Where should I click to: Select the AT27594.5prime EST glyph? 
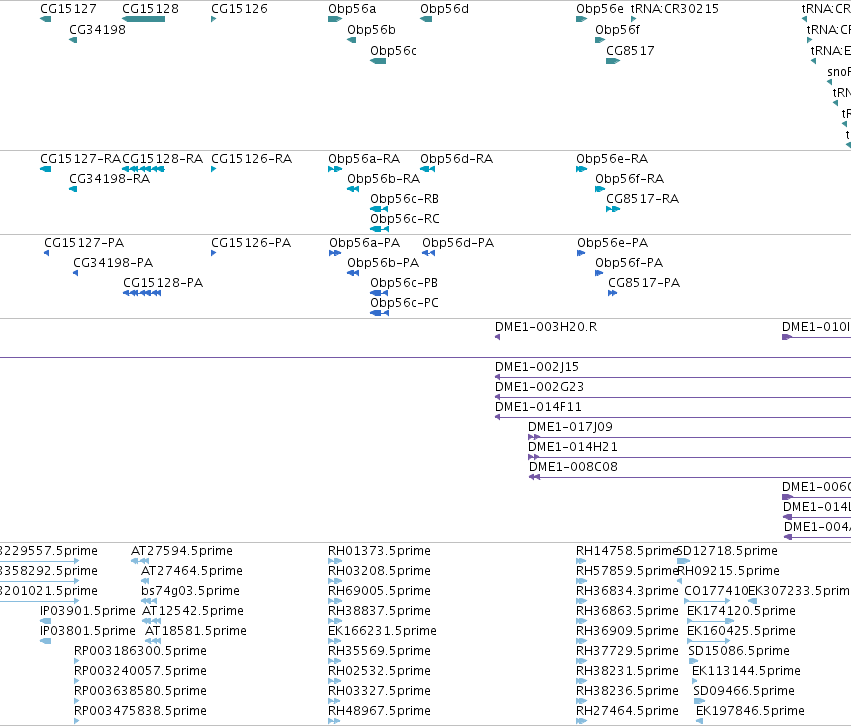pyautogui.click(x=140, y=561)
